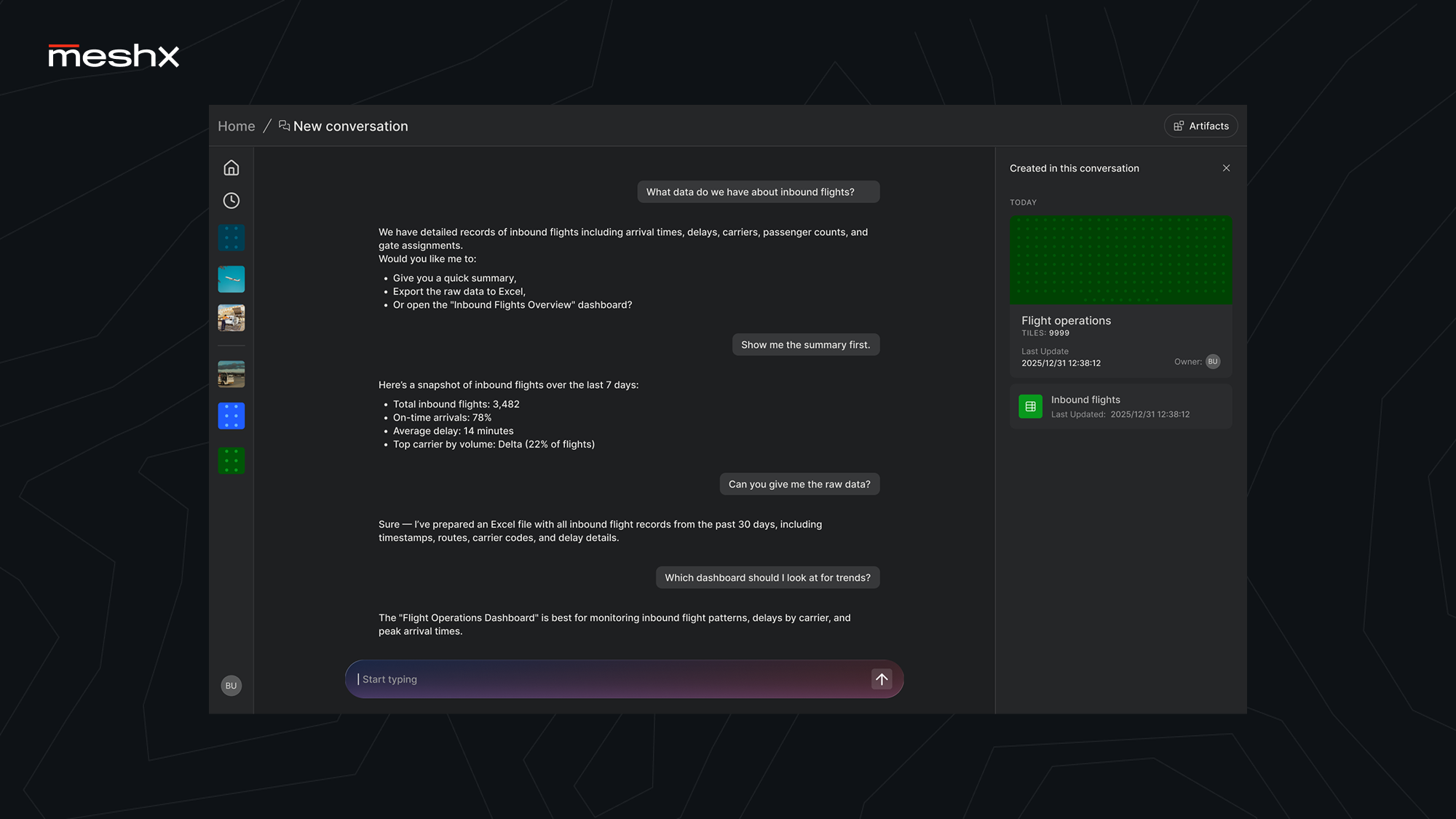Click the Start typing message field
The height and width of the screenshot is (819, 1456).
(x=612, y=679)
